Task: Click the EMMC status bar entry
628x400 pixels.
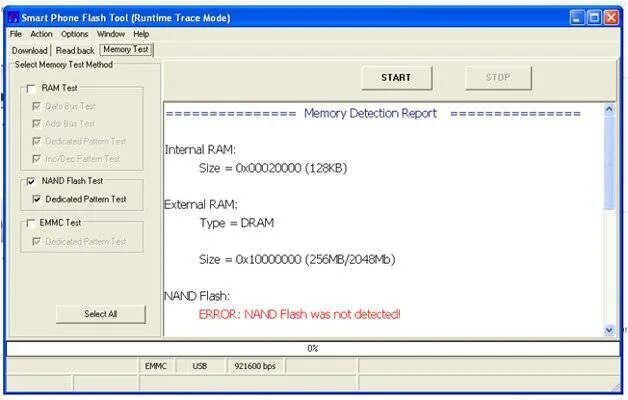Action: 156,366
